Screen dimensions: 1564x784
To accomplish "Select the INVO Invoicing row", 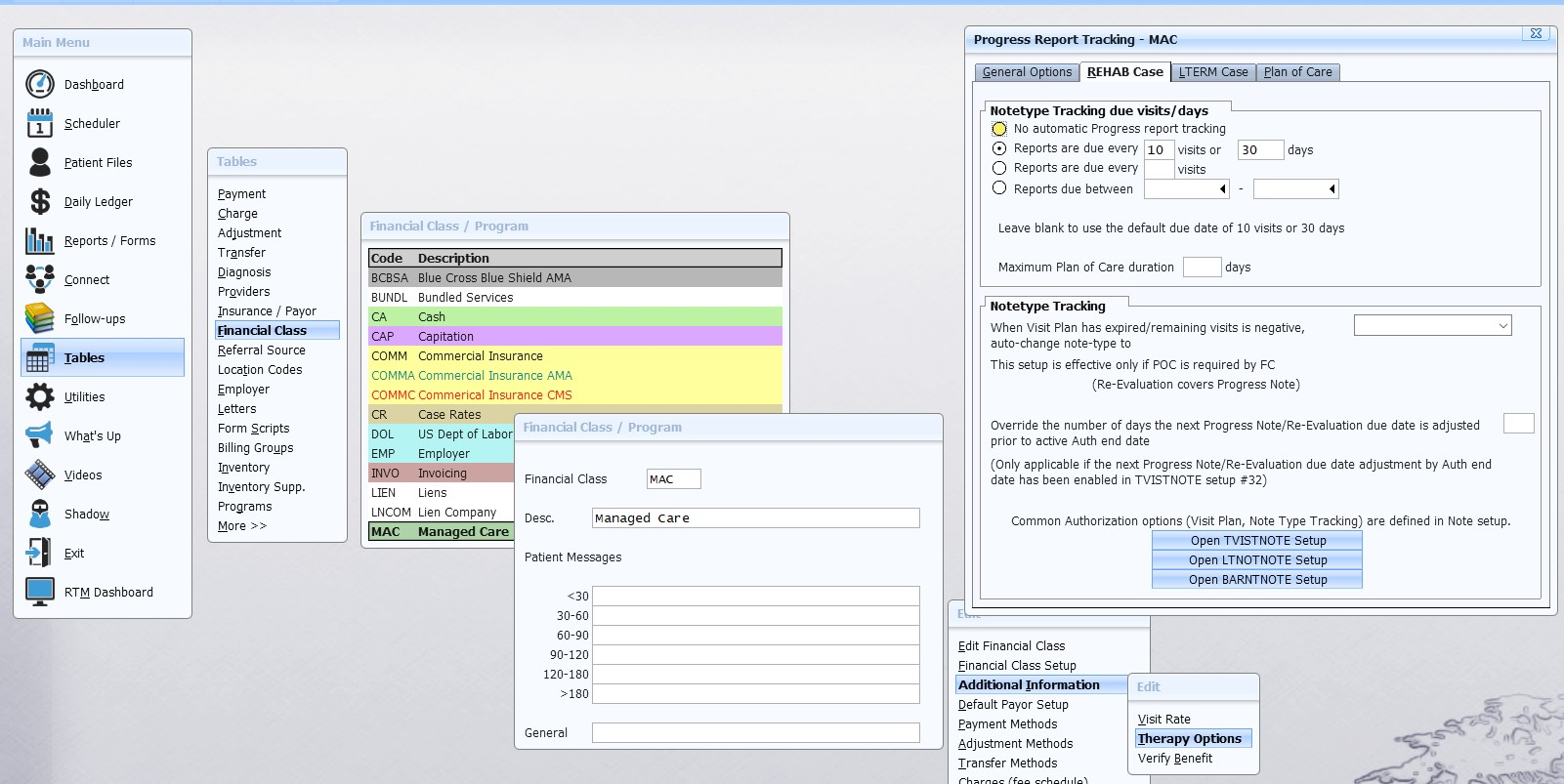I will click(442, 473).
